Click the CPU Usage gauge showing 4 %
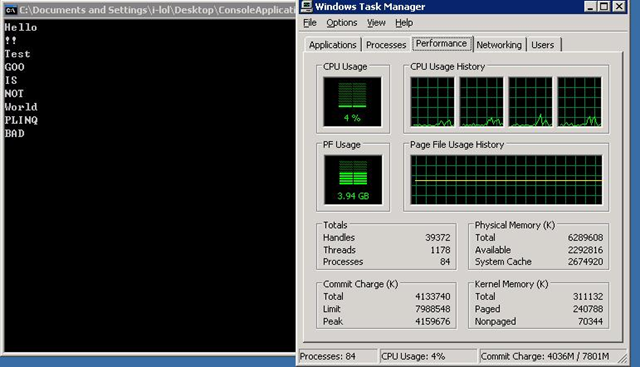The image size is (640, 367). click(352, 102)
